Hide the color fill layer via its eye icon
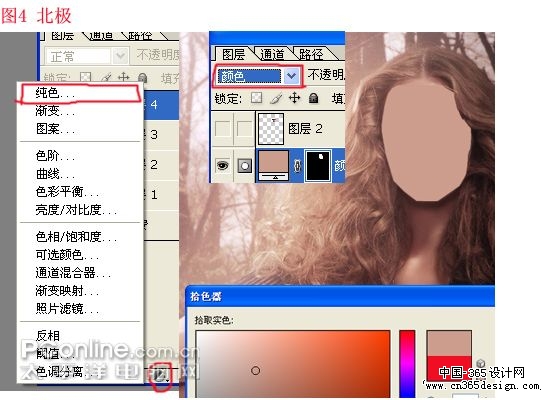 tap(222, 165)
